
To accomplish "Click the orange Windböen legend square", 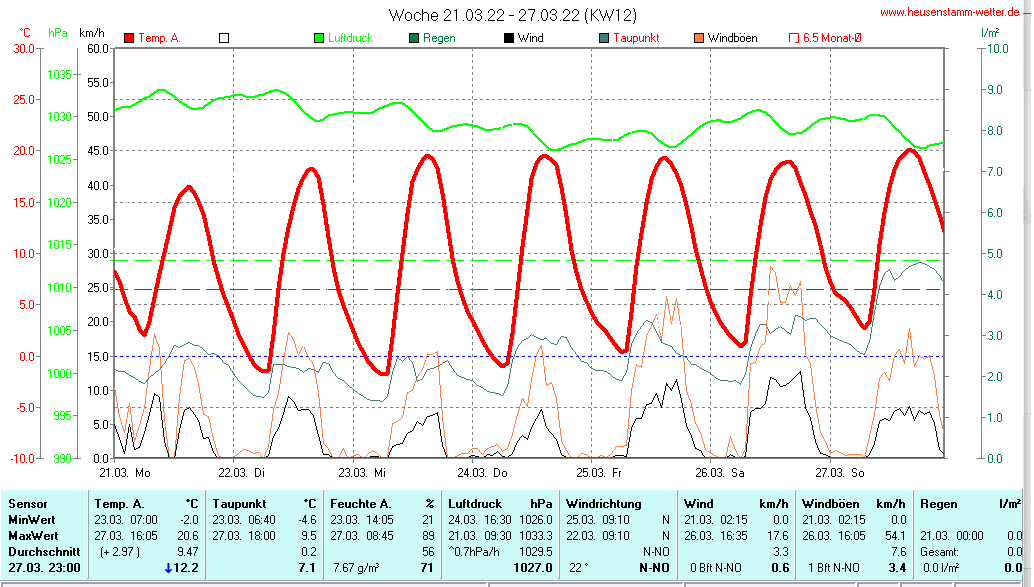I will (699, 38).
